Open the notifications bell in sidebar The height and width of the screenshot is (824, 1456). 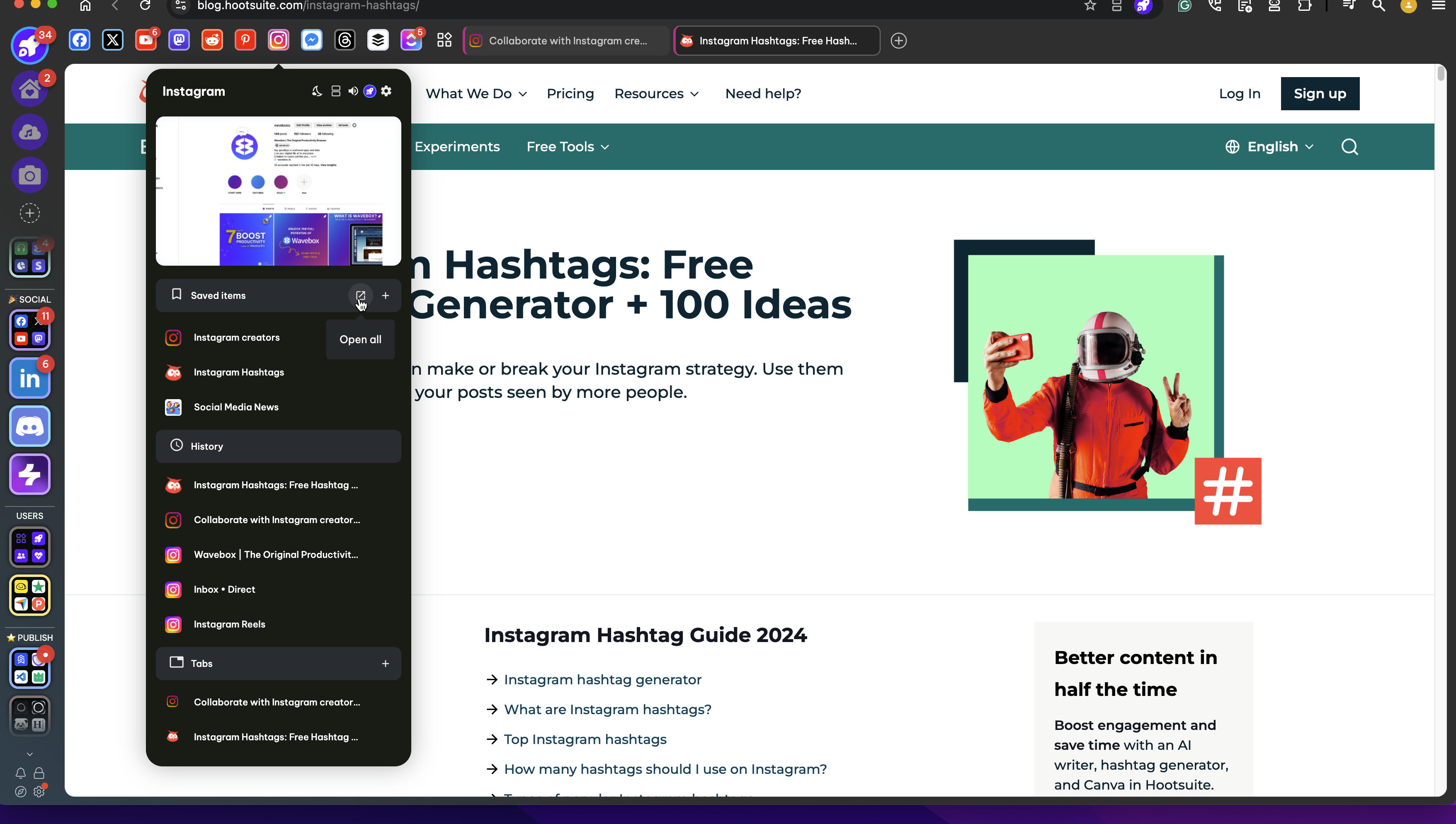20,773
